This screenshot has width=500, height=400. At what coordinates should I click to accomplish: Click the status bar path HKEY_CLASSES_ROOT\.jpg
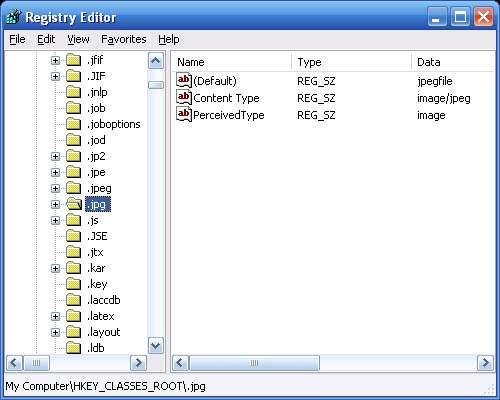point(139,386)
